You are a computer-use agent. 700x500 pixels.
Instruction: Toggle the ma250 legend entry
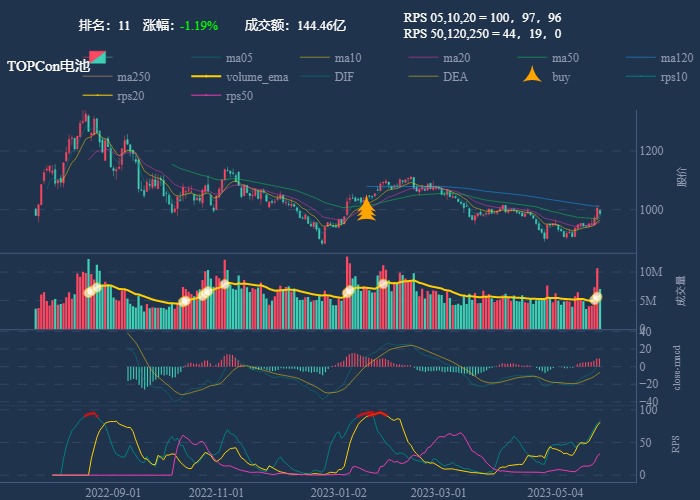click(x=133, y=77)
